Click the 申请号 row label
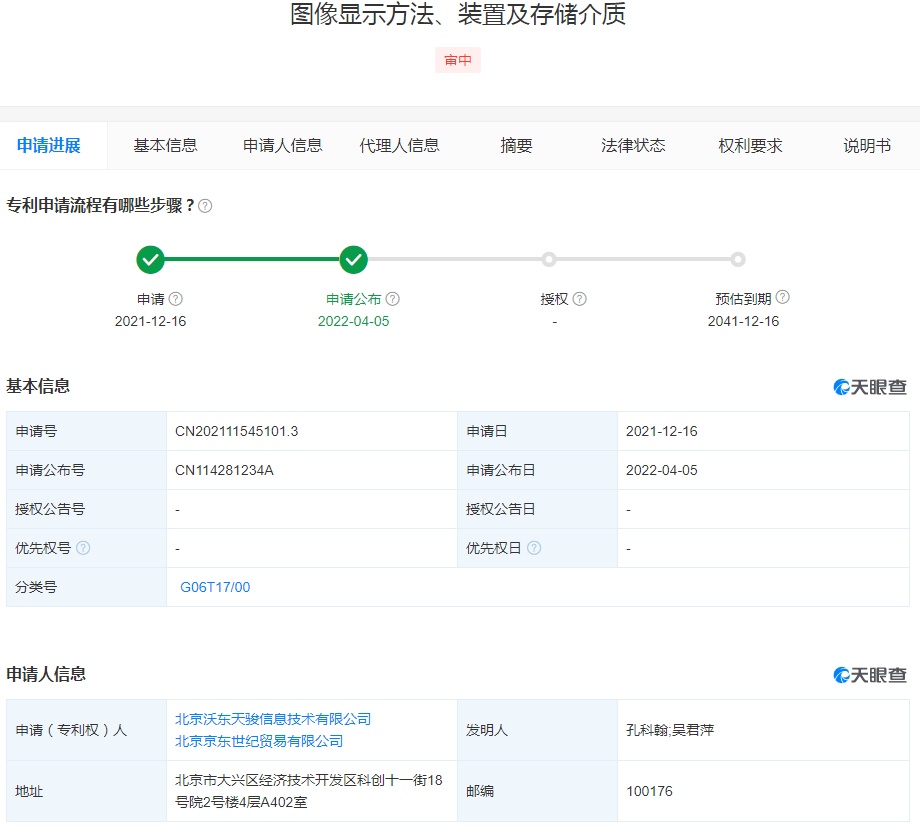Image resolution: width=920 pixels, height=827 pixels. tap(36, 431)
